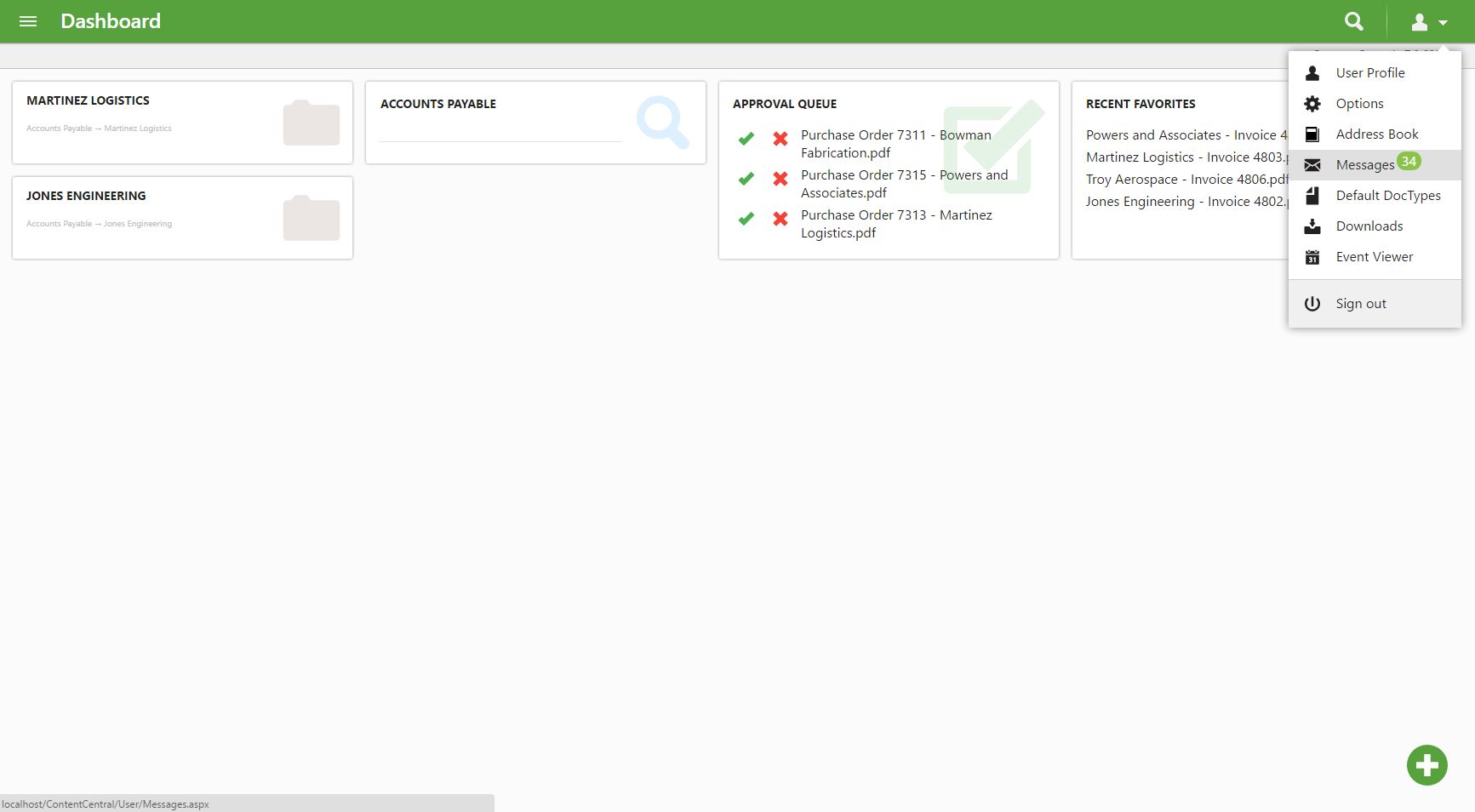Viewport: 1475px width, 812px height.
Task: Click the Recent Favorites heading
Action: (1141, 104)
